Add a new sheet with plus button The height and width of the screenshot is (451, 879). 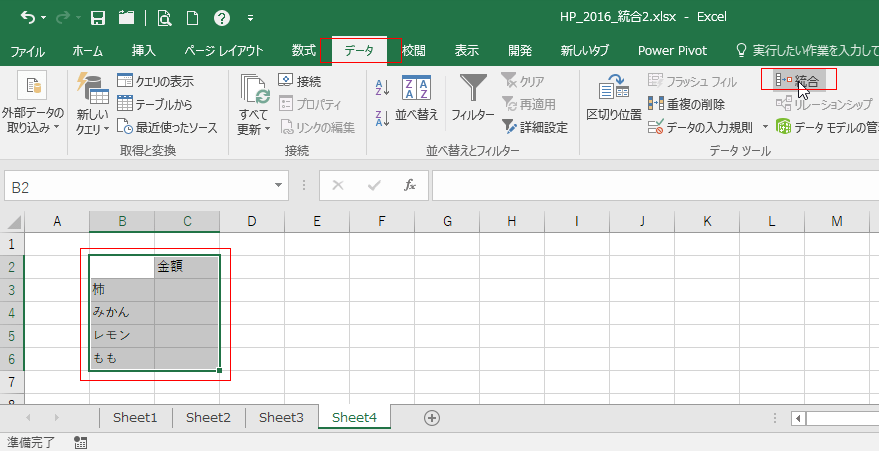tap(432, 417)
